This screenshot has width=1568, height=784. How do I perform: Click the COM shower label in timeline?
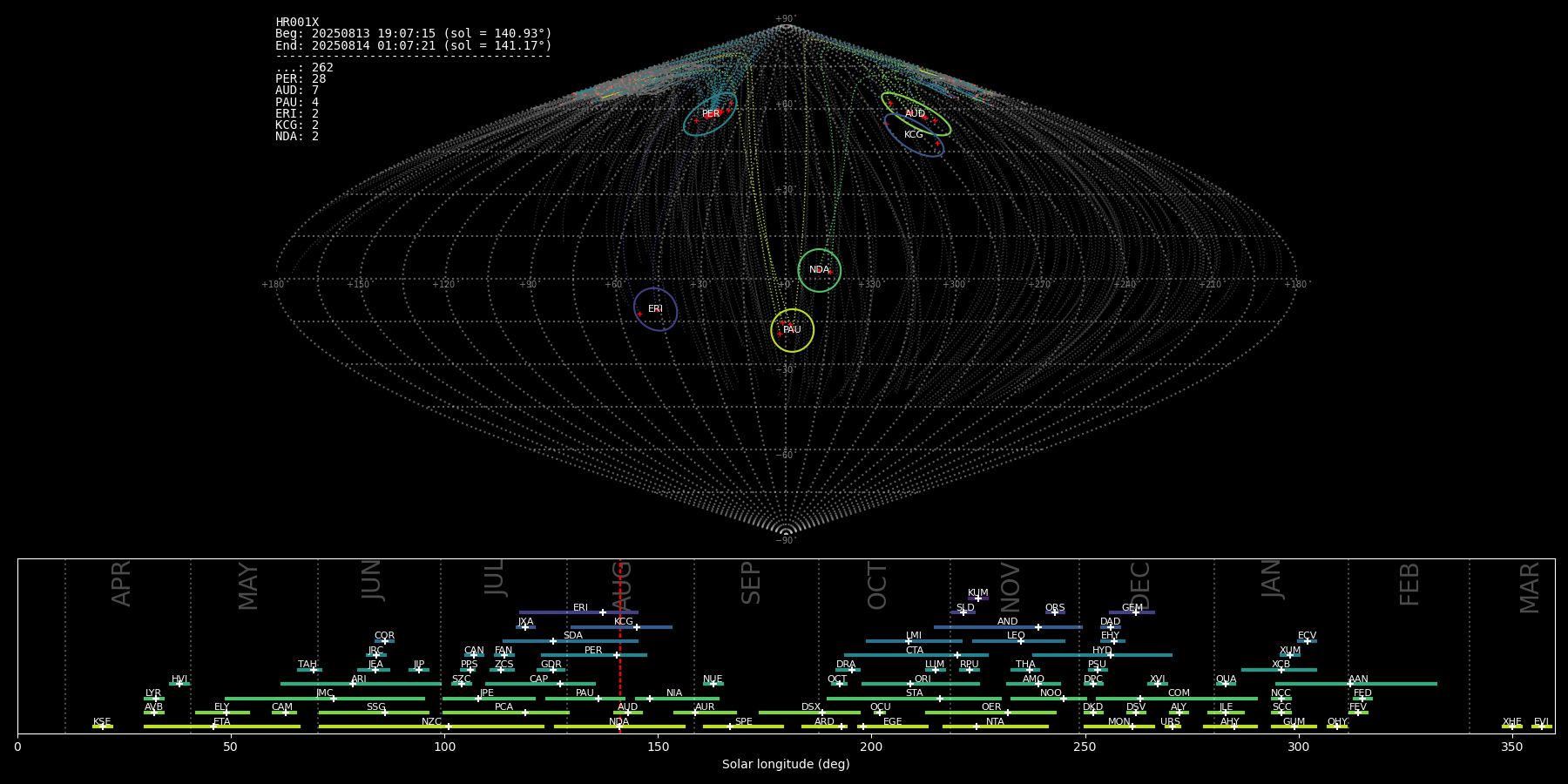(x=1179, y=693)
